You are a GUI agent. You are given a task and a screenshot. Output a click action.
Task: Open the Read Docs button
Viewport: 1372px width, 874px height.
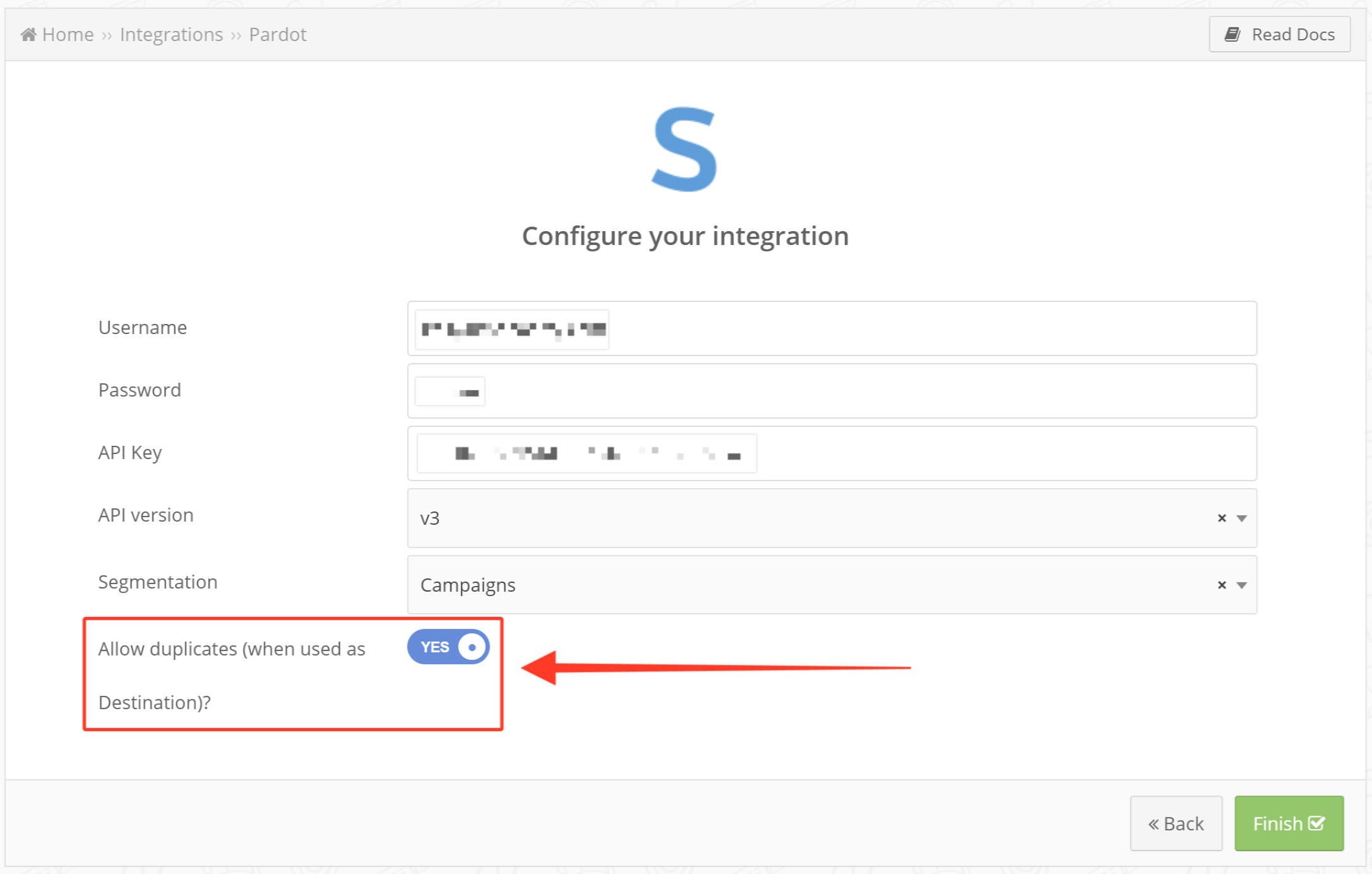[x=1280, y=34]
